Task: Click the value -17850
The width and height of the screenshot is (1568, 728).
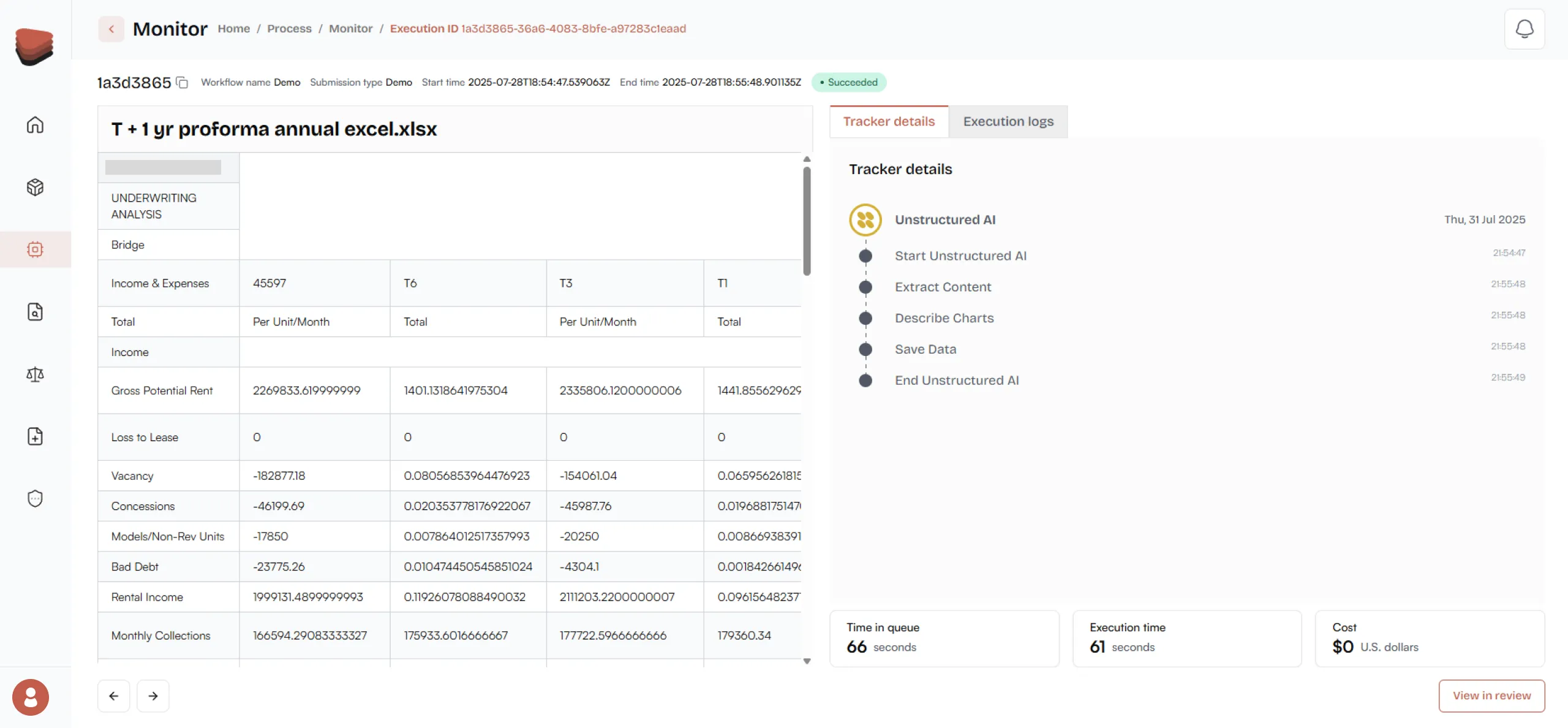Action: (270, 536)
